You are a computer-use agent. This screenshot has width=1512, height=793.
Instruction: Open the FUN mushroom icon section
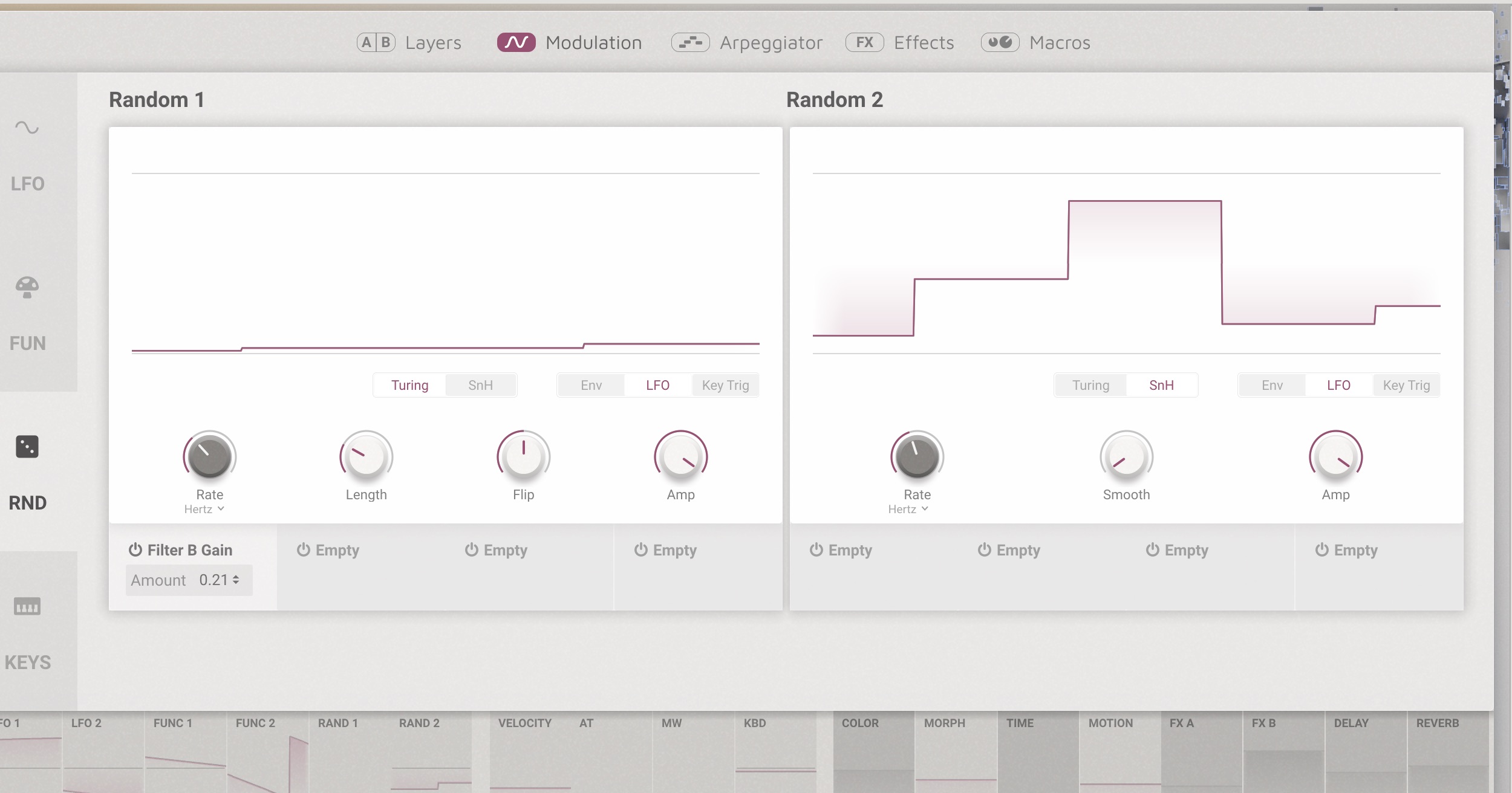pos(27,287)
